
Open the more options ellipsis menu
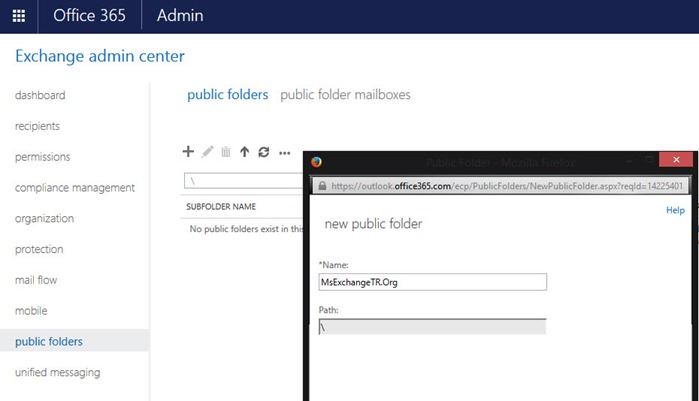[x=284, y=153]
